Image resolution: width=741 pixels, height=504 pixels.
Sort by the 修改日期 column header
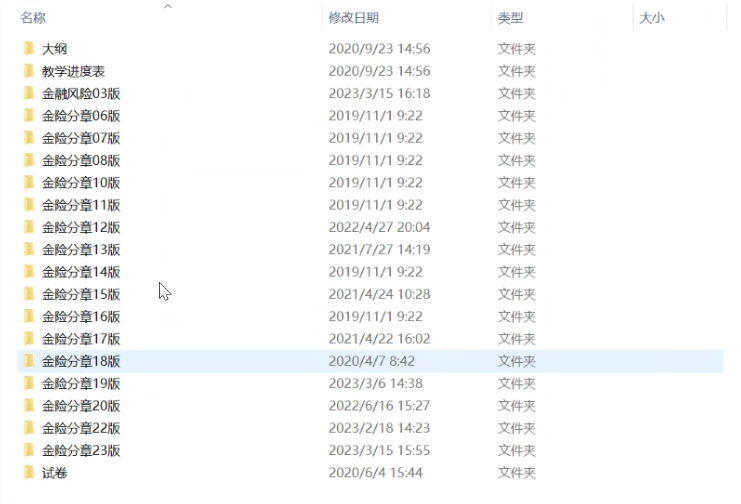[353, 18]
